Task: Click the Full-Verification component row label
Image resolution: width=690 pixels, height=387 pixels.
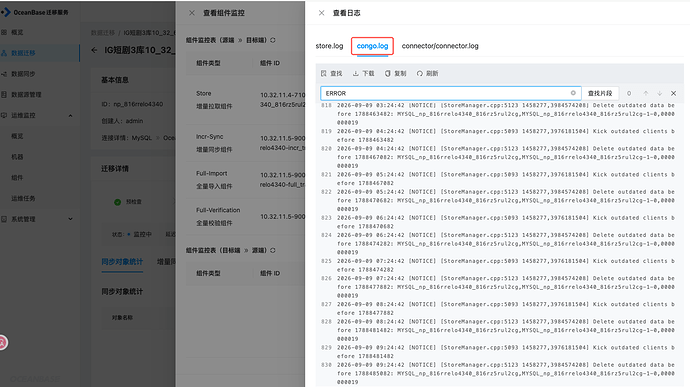Action: (x=218, y=210)
